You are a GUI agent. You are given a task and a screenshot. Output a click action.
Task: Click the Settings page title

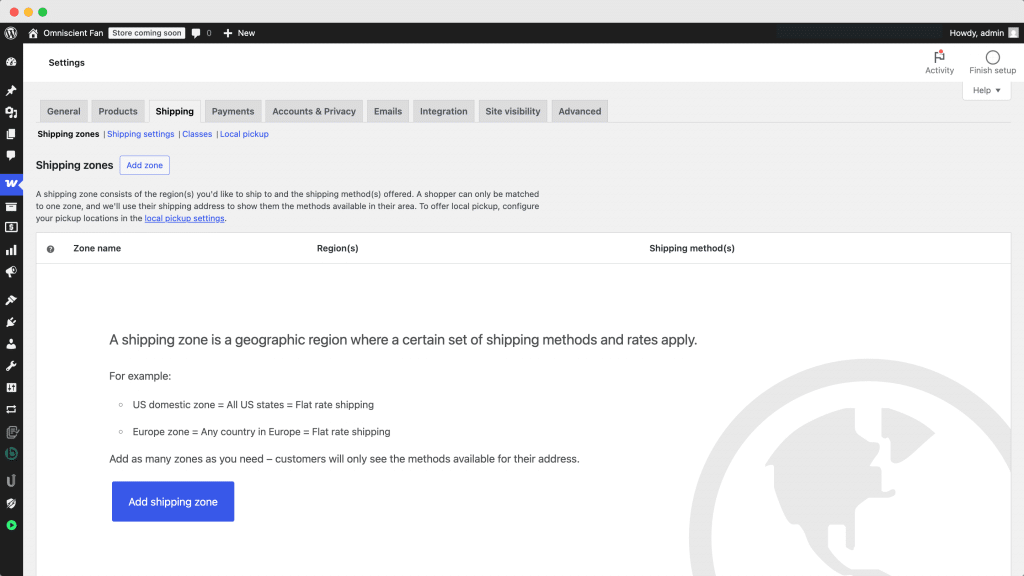tap(67, 63)
